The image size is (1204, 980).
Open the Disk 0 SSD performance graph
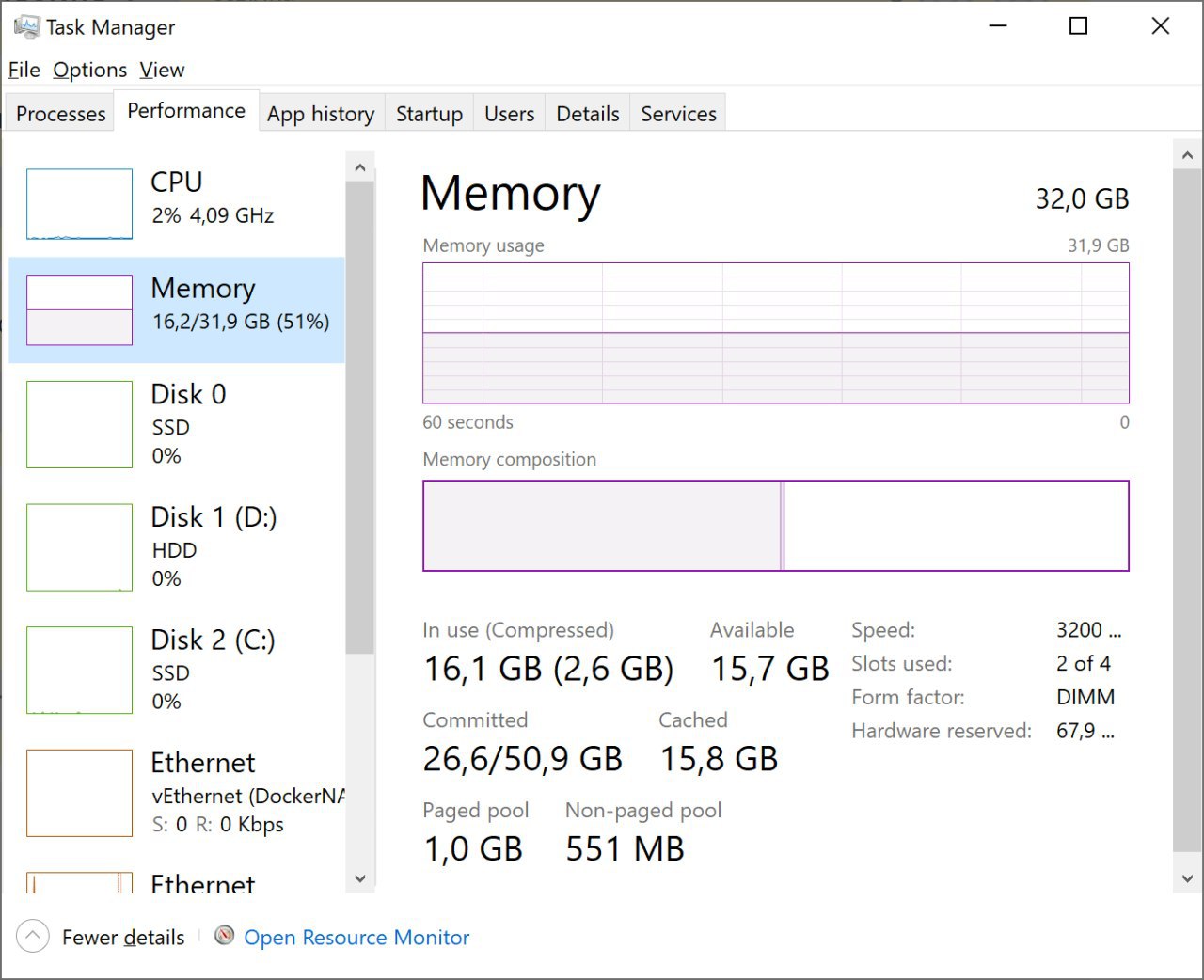click(79, 424)
